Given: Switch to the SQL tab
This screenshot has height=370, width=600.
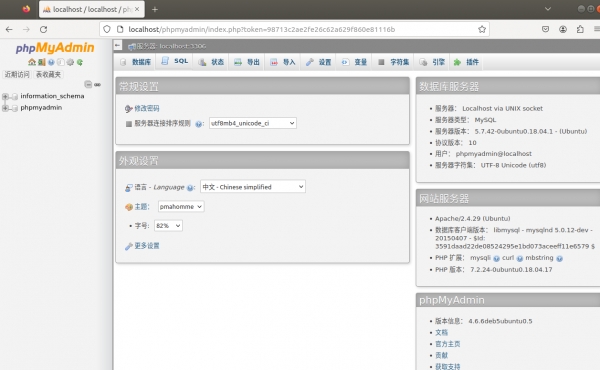Looking at the screenshot, I should [x=175, y=61].
